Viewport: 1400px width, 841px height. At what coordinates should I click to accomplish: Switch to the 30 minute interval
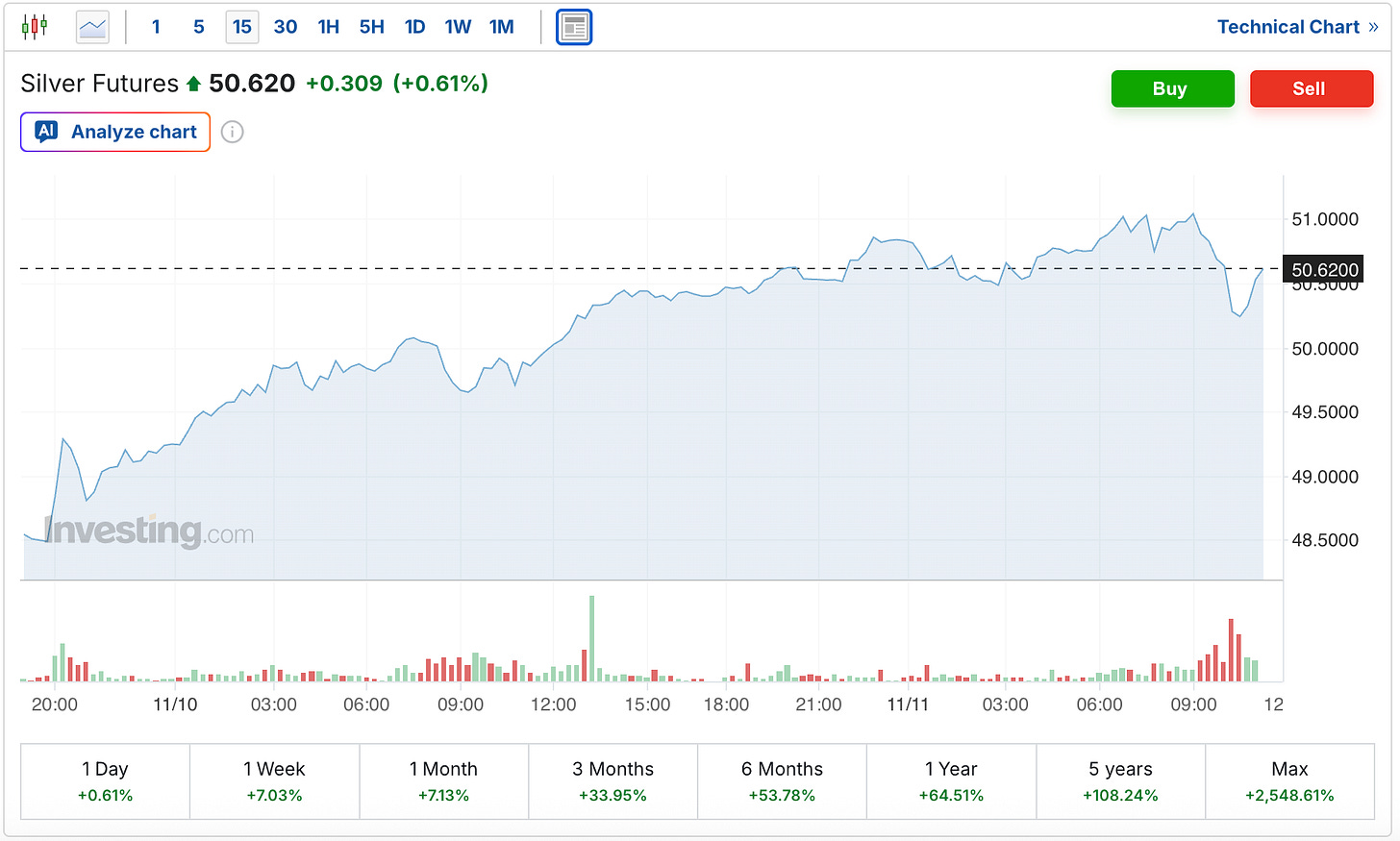click(286, 27)
